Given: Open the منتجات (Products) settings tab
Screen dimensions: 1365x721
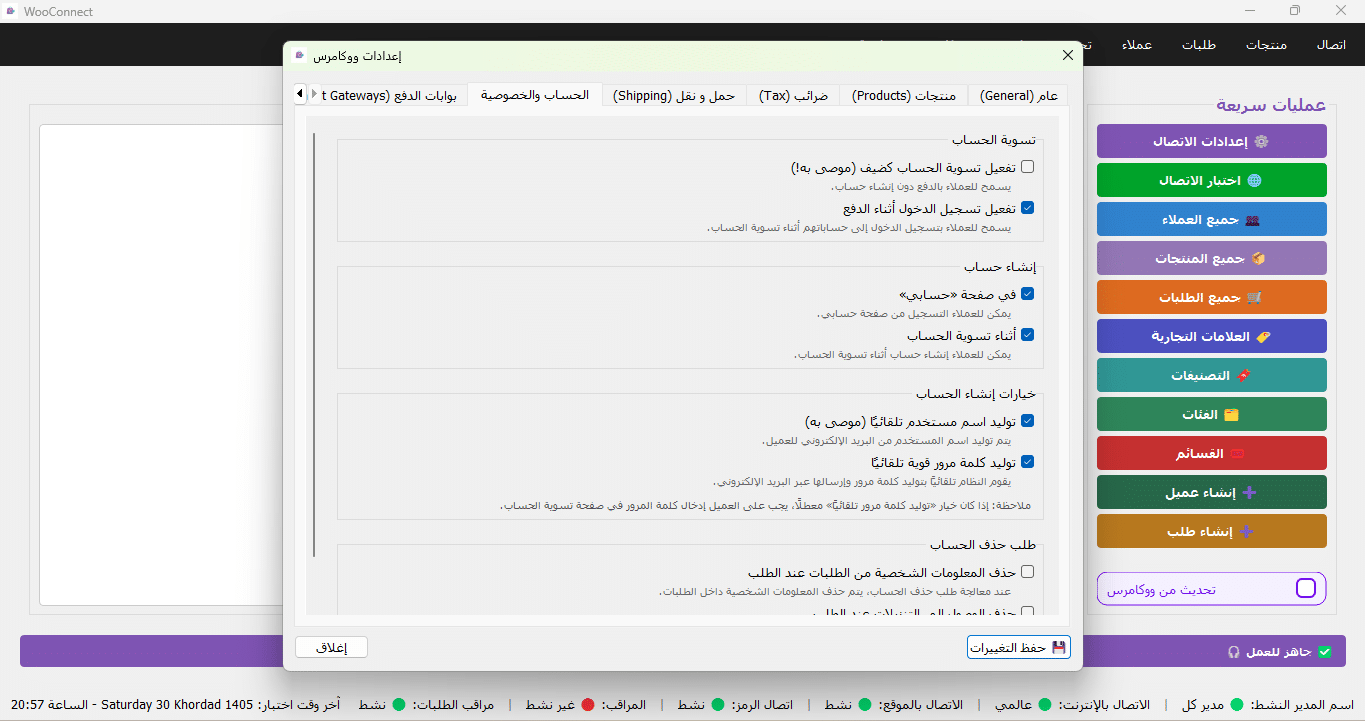Looking at the screenshot, I should (904, 96).
